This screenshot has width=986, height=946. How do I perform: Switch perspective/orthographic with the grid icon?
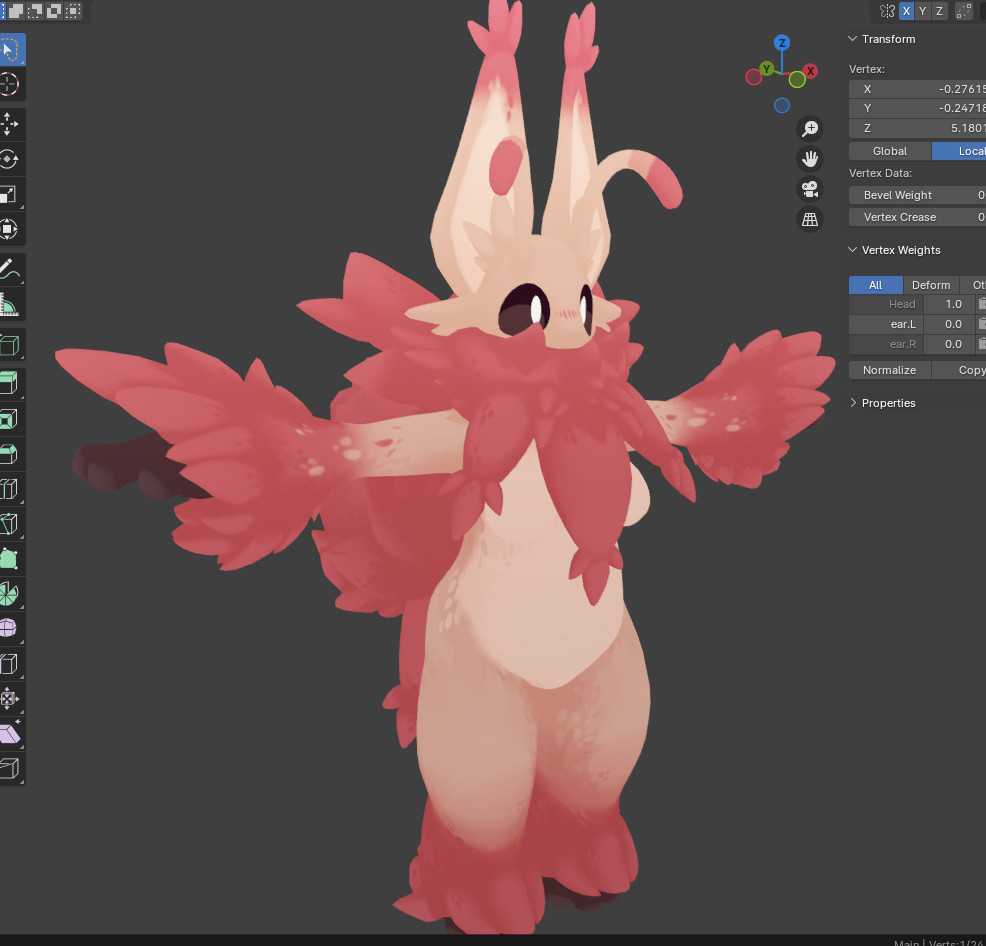pos(810,220)
